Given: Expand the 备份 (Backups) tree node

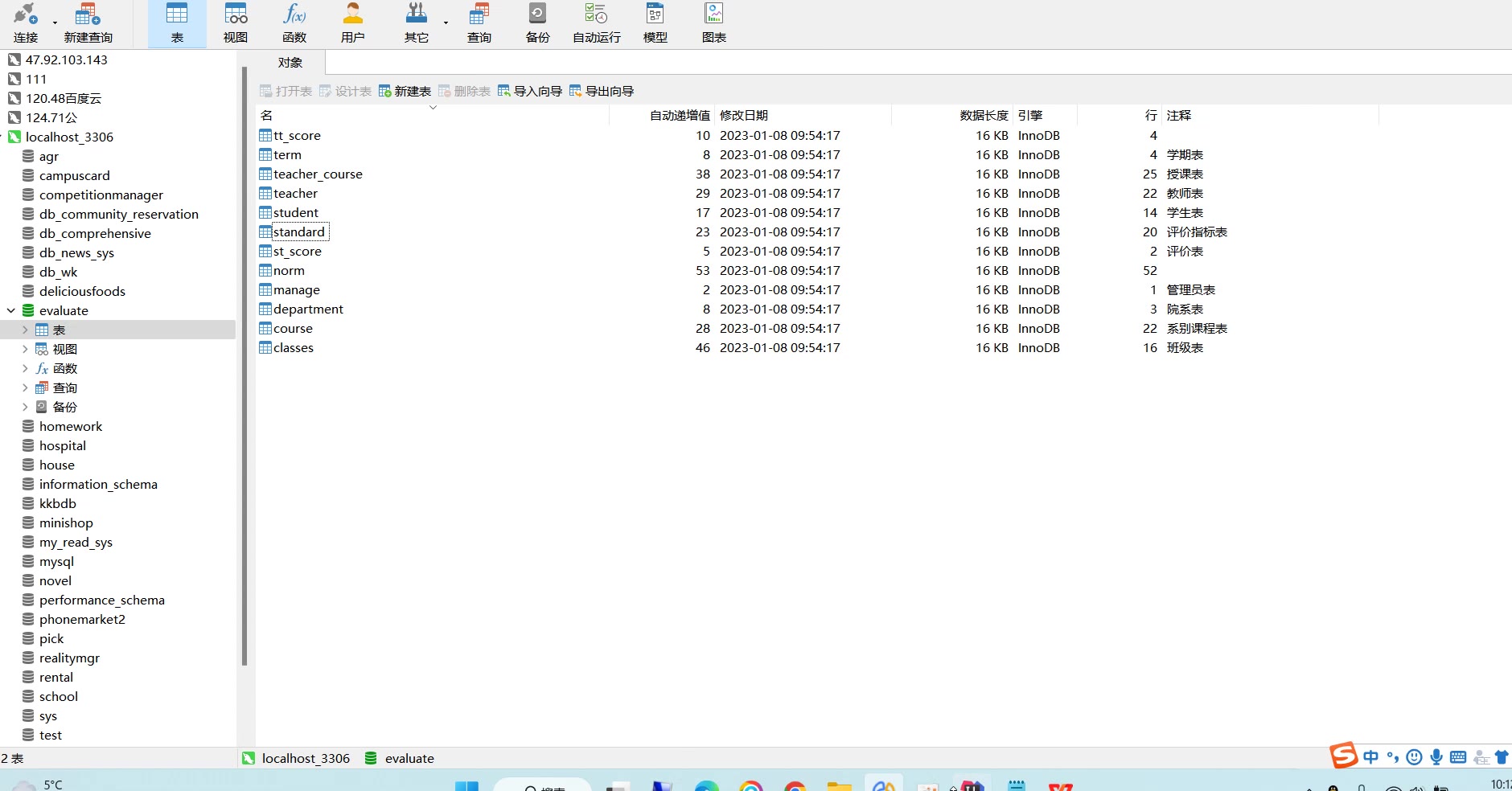Looking at the screenshot, I should click(25, 407).
